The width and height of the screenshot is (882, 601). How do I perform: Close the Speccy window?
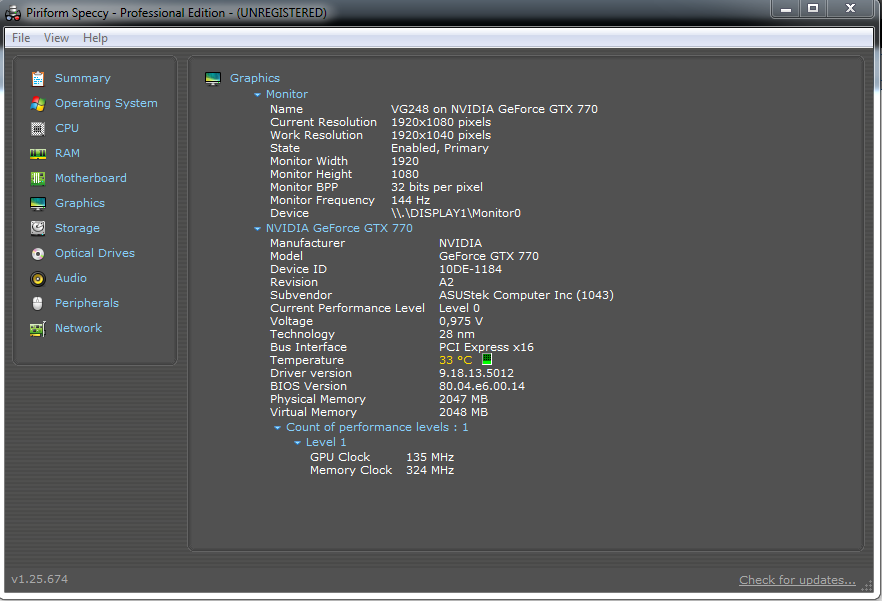pyautogui.click(x=850, y=8)
